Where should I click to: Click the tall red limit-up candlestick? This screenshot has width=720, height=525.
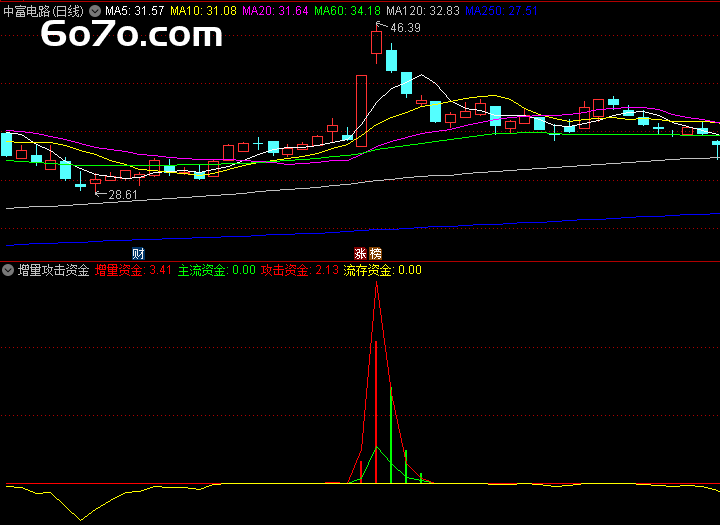pos(361,111)
